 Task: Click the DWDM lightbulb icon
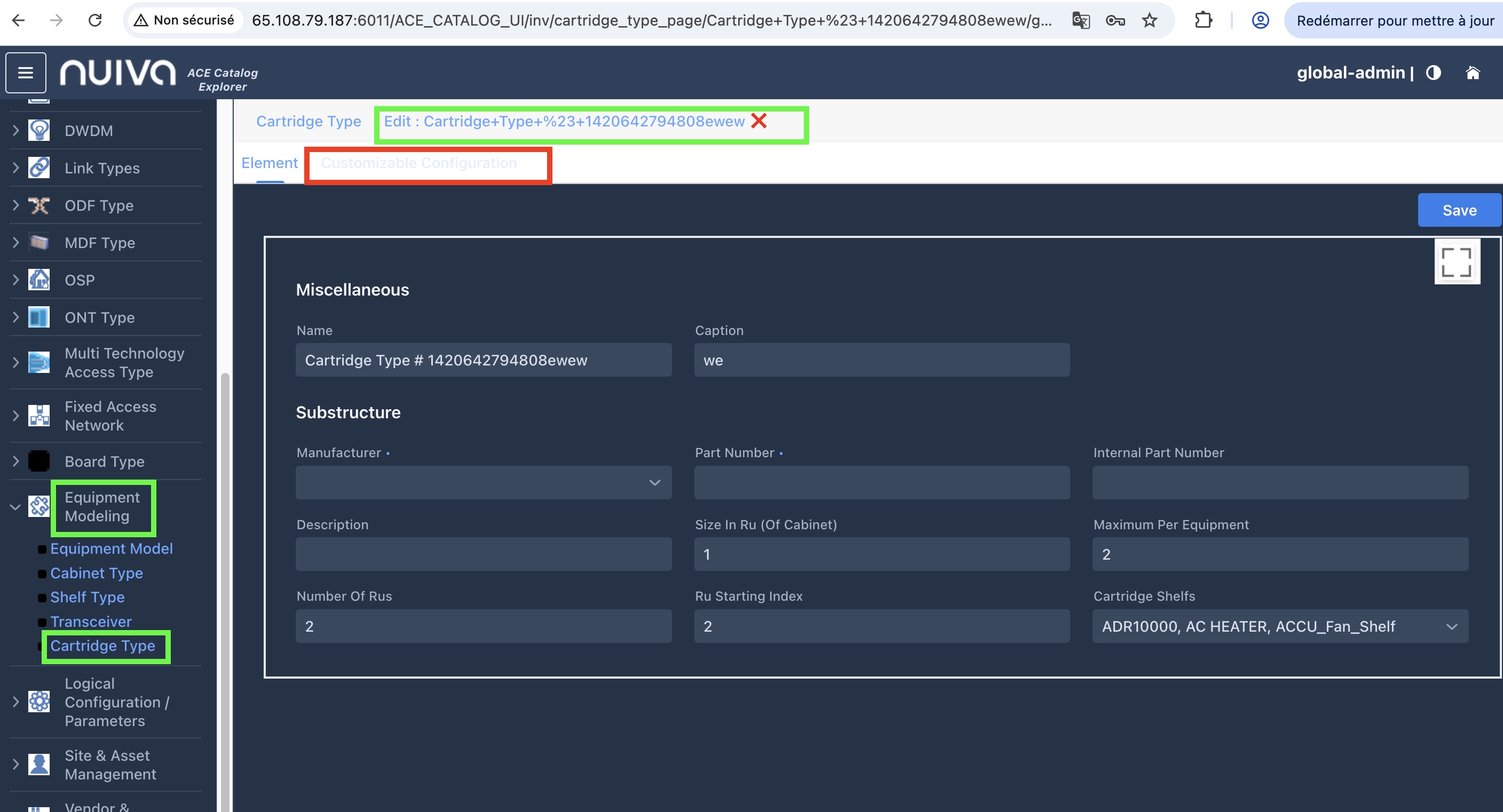(39, 130)
